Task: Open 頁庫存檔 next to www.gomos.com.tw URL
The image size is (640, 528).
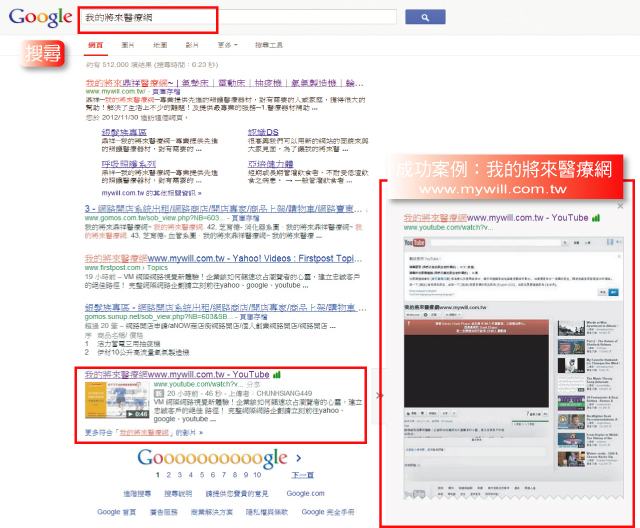Action: [x=245, y=218]
